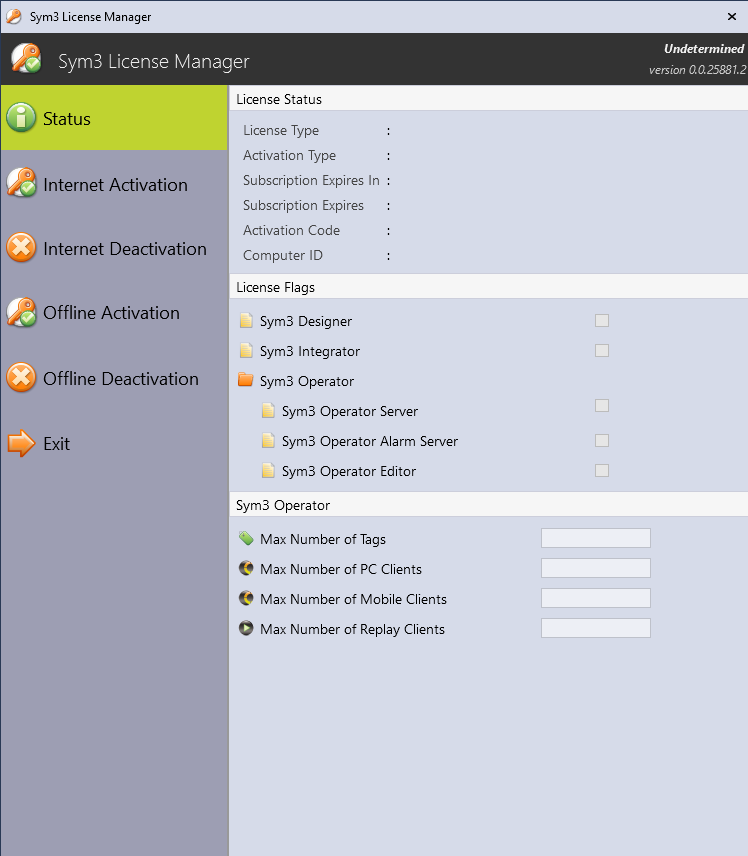748x856 pixels.
Task: Click the Replay Clients play icon
Action: [246, 628]
